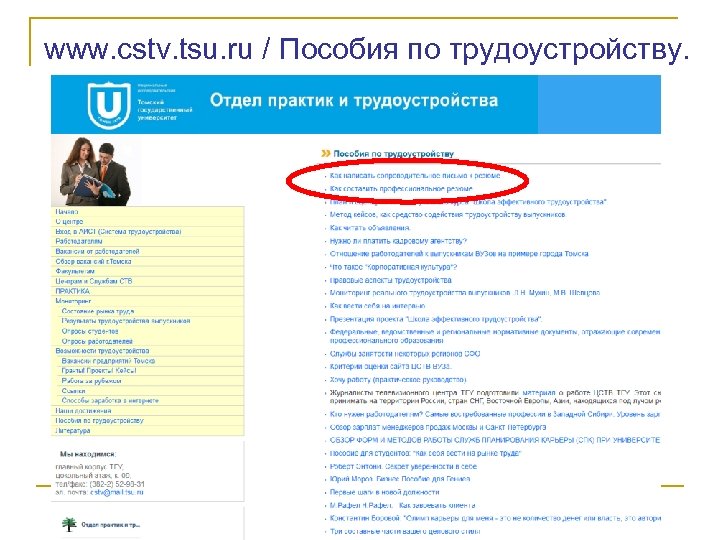Image resolution: width=720 pixels, height=540 pixels.
Task: Click the photo of two students
Action: coord(96,171)
